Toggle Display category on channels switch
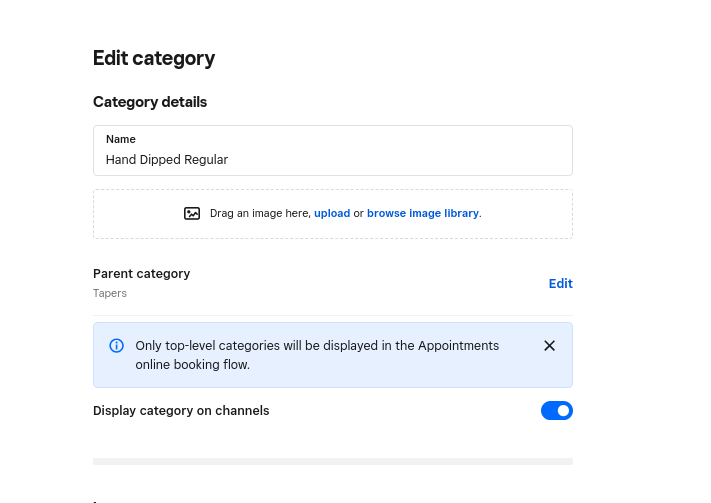This screenshot has height=503, width=711. pos(557,411)
